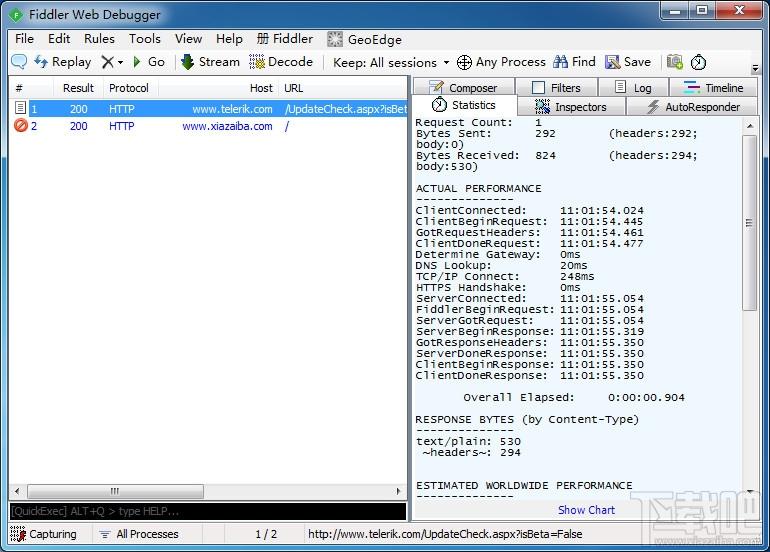Expand the Keep: All sessions dropdown
This screenshot has width=770, height=552.
pyautogui.click(x=391, y=62)
